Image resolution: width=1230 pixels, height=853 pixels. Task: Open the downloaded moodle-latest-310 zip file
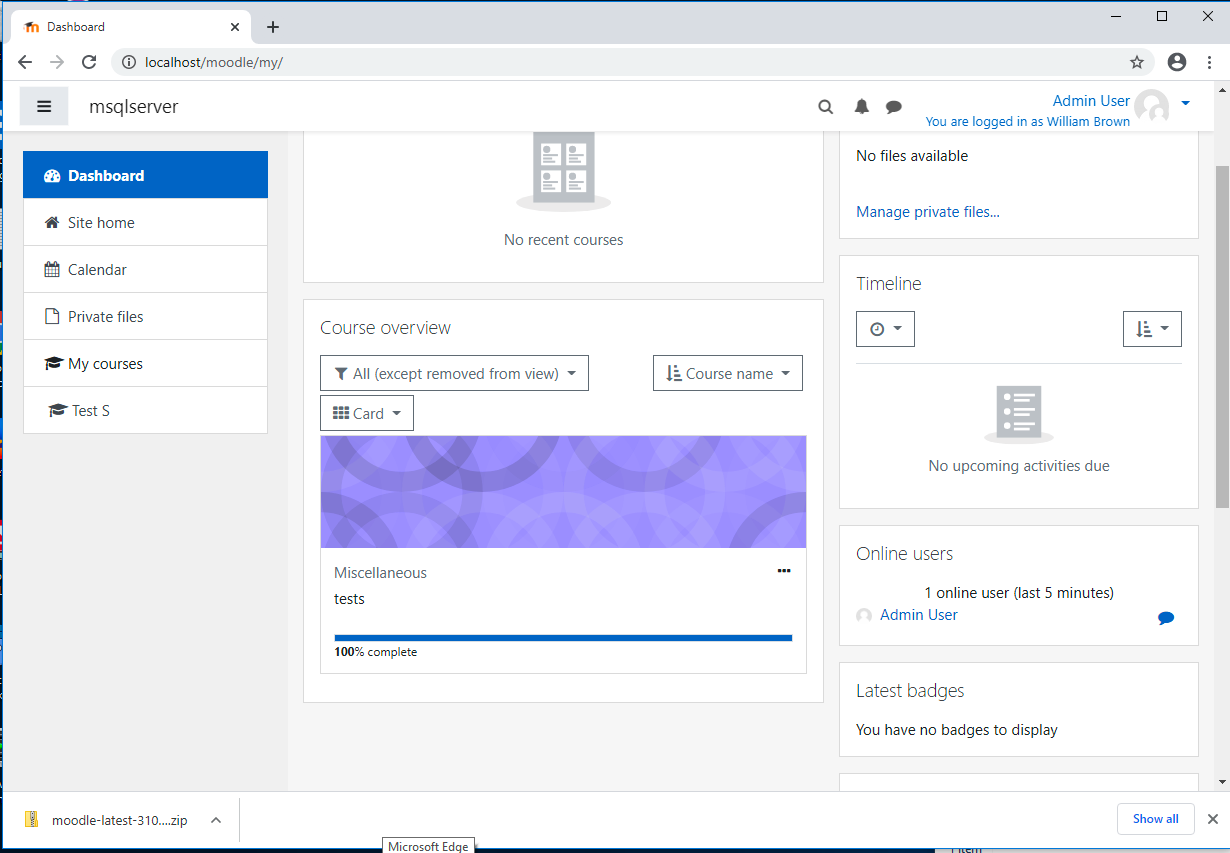click(x=119, y=820)
